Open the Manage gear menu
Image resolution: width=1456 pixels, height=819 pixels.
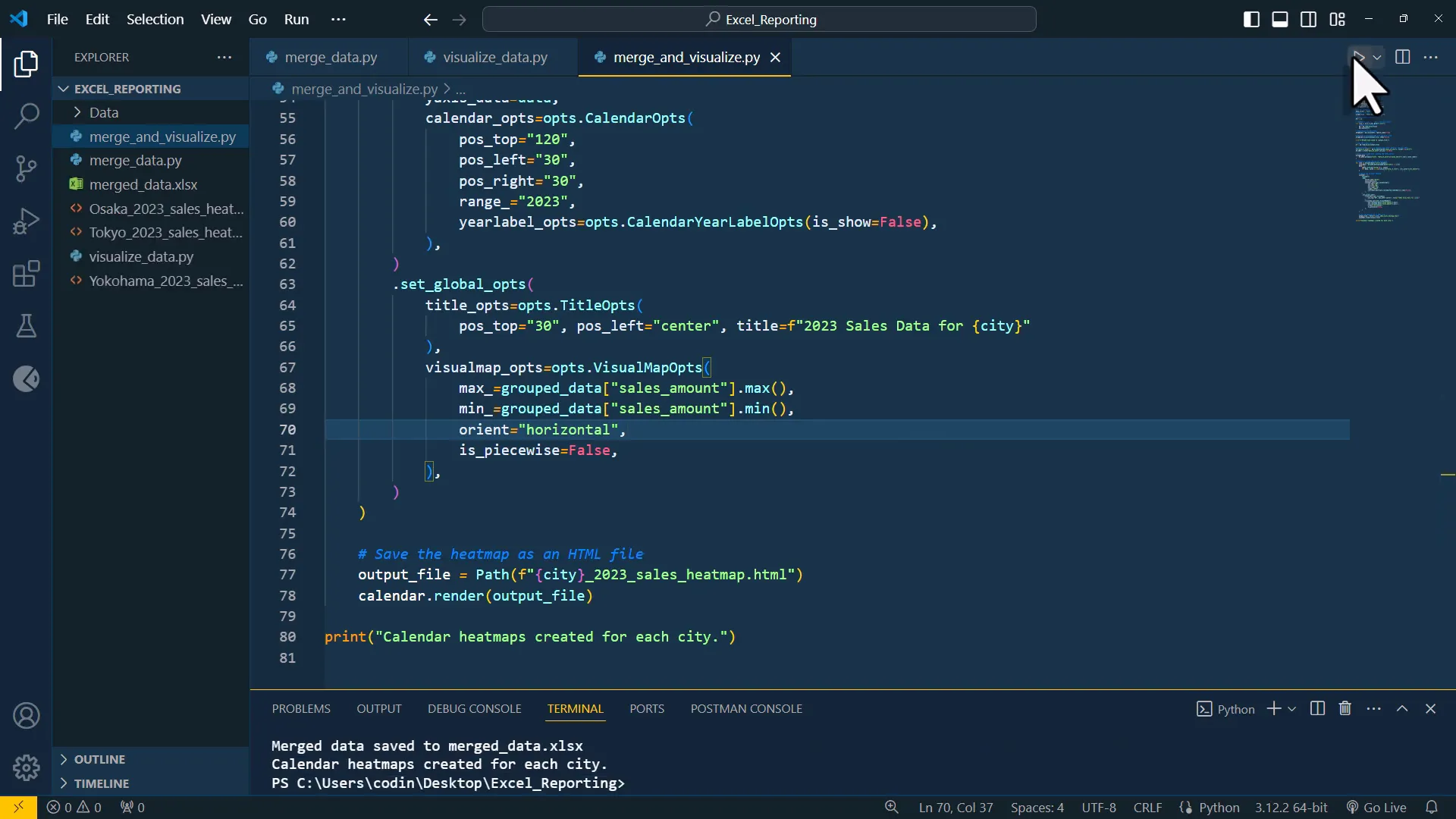click(27, 767)
